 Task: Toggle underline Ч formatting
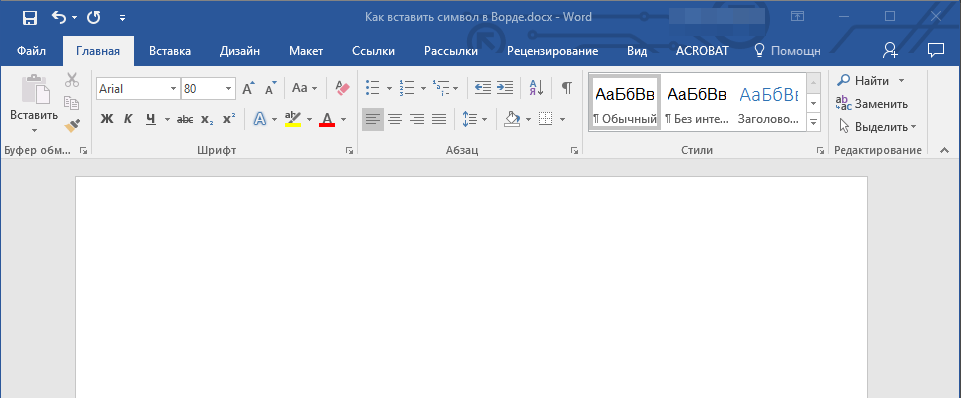[x=151, y=119]
